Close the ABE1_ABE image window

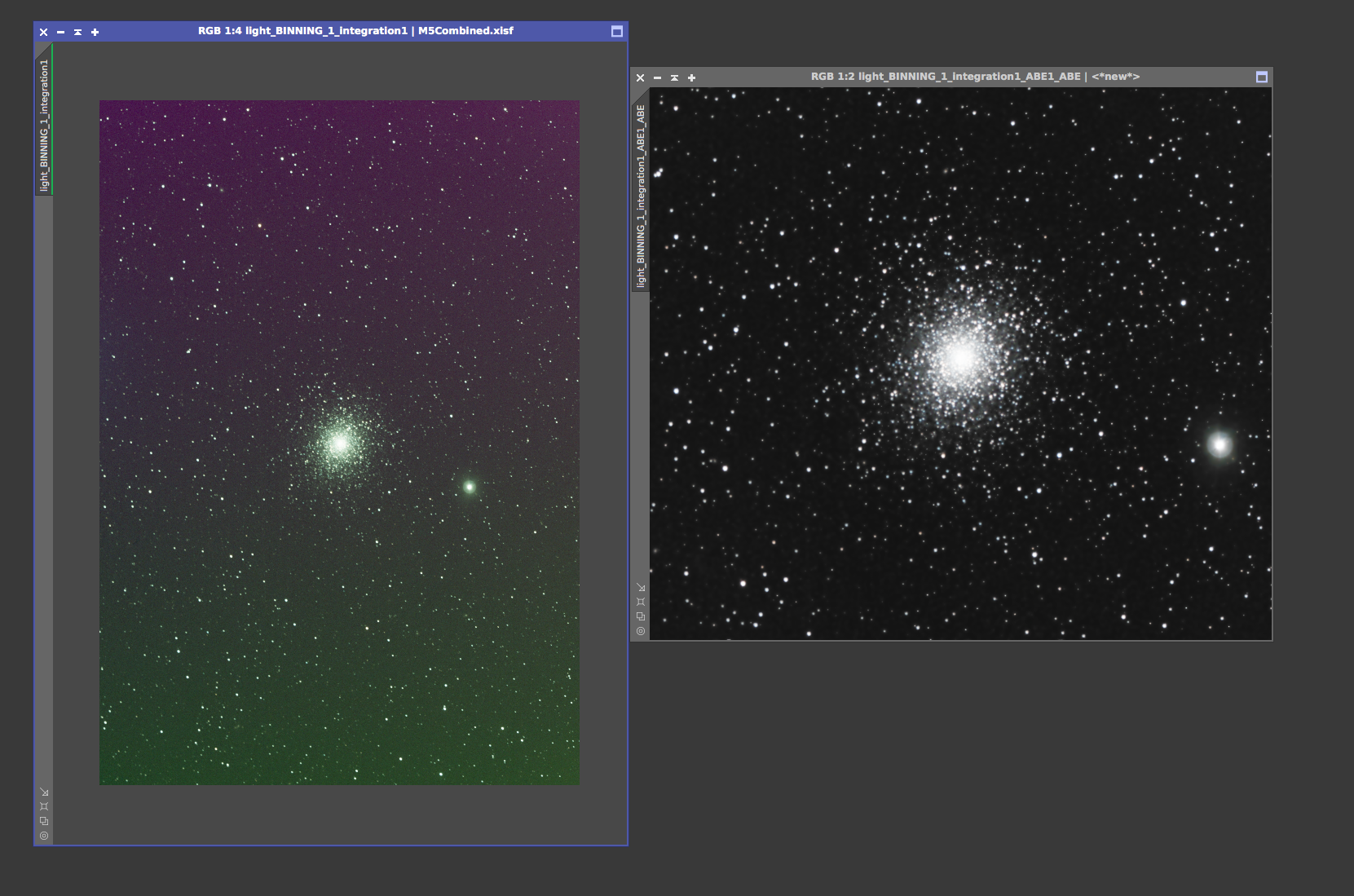click(x=640, y=78)
